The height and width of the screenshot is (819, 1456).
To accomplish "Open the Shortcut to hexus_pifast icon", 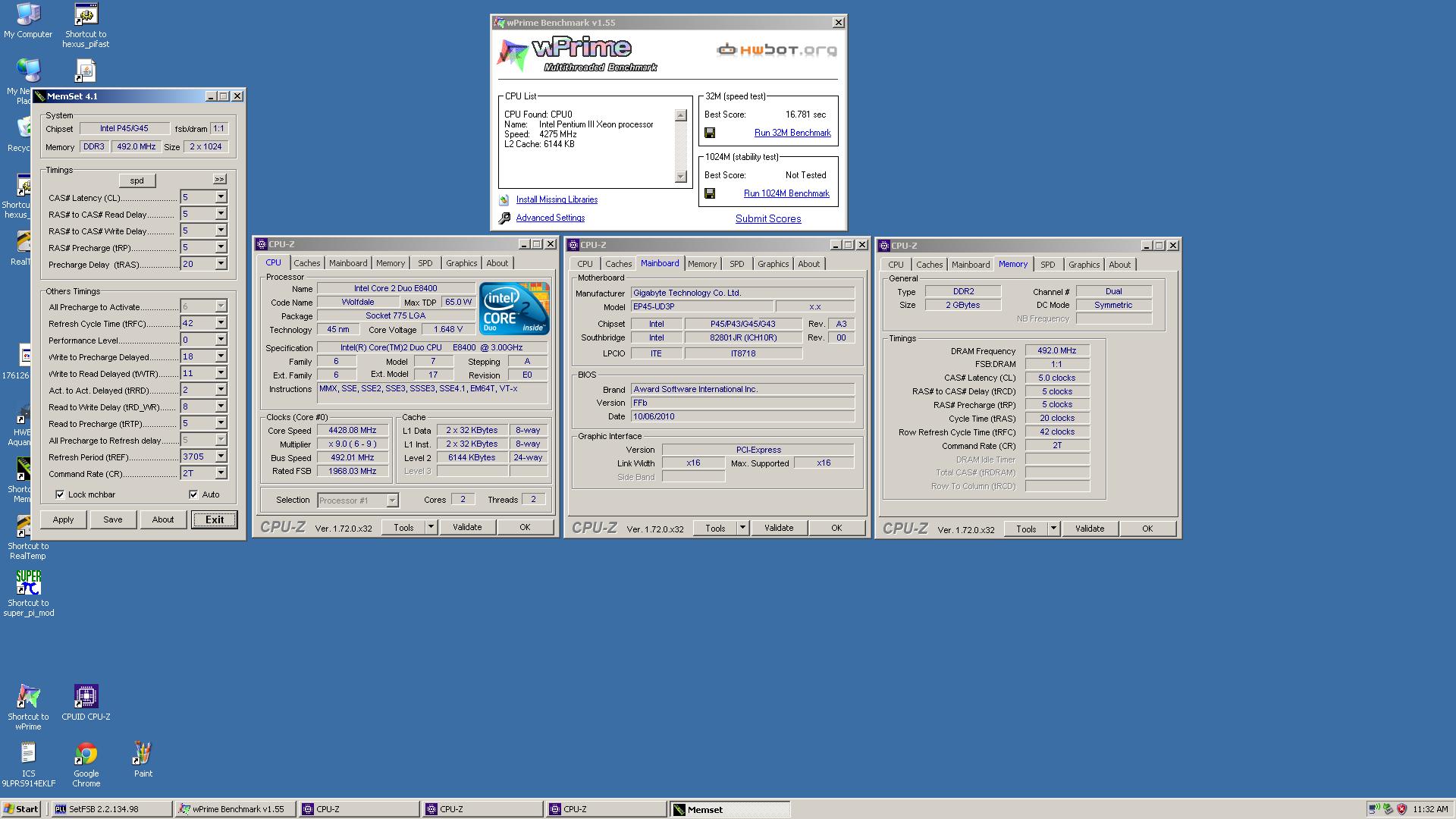I will coord(86,25).
